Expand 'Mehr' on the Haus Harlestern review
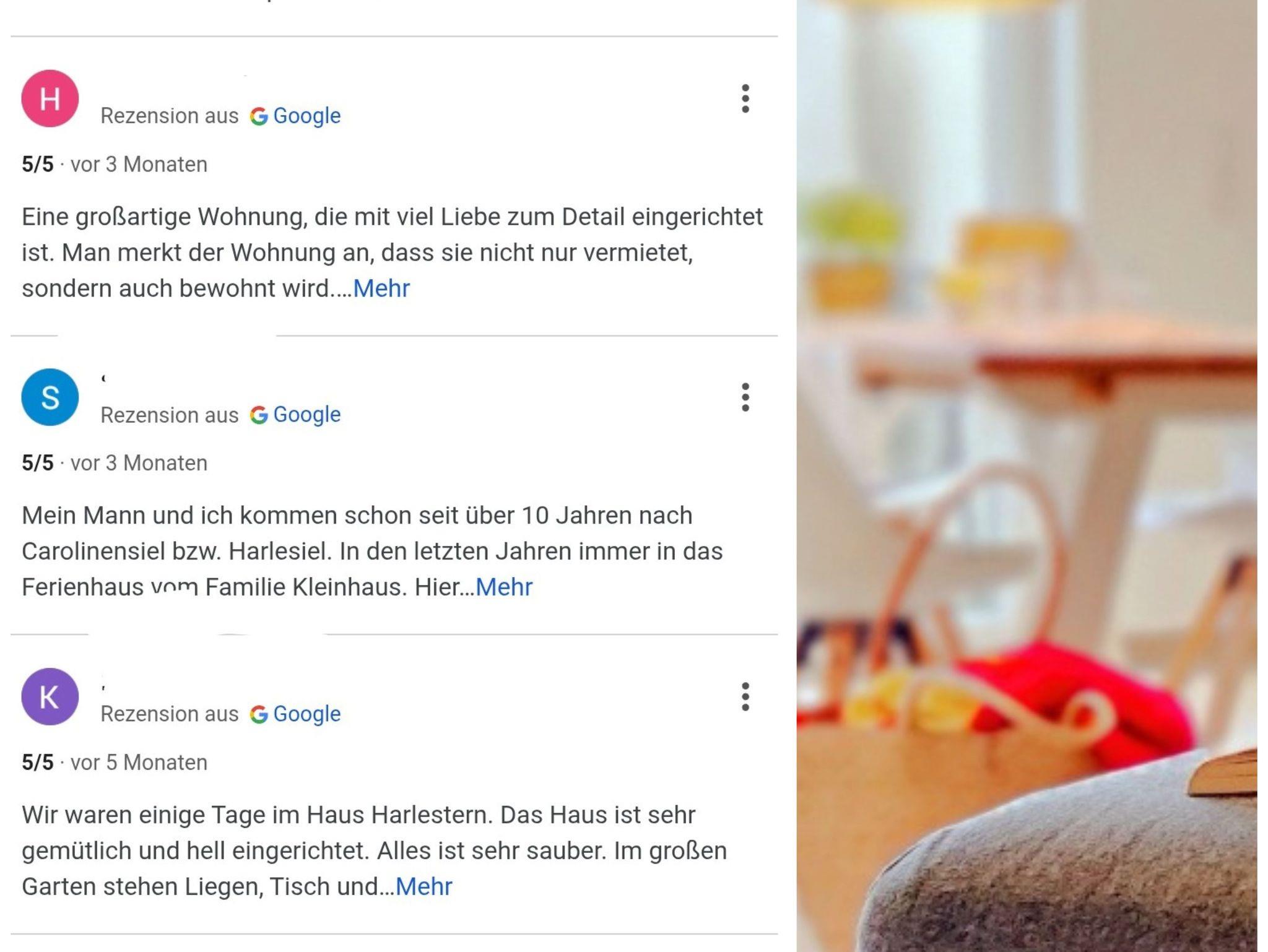This screenshot has height=952, width=1268. pos(424,886)
